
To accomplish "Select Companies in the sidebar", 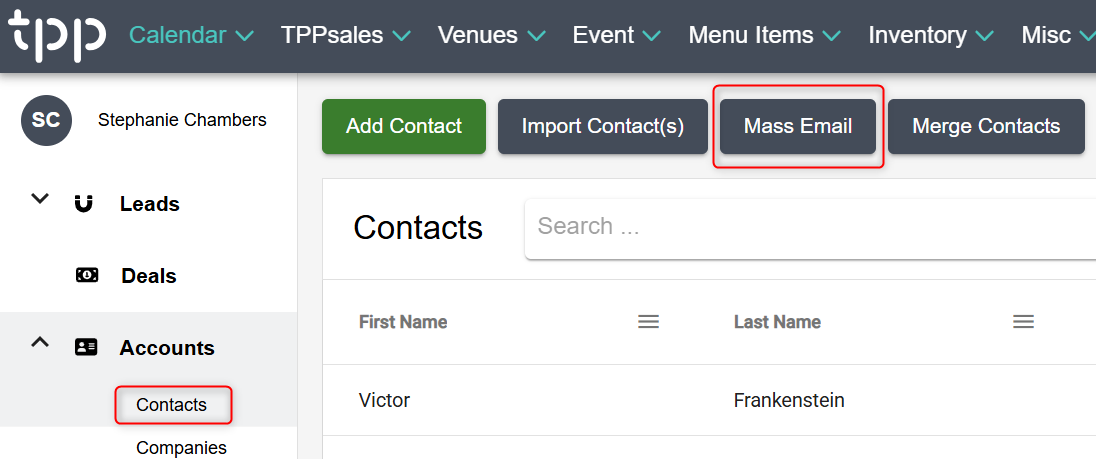I will pyautogui.click(x=181, y=448).
